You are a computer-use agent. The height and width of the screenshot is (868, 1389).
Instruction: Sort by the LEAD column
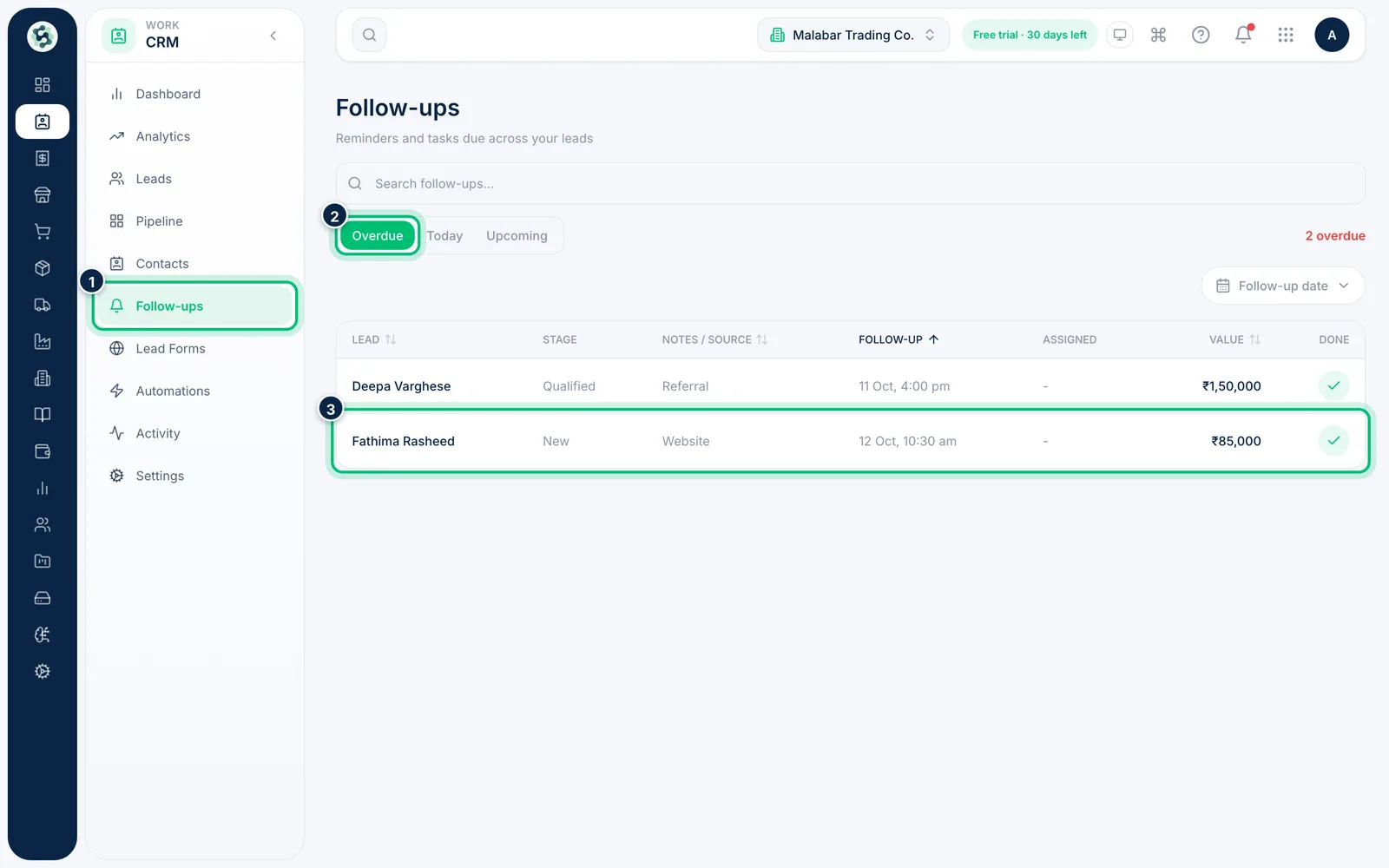(373, 339)
